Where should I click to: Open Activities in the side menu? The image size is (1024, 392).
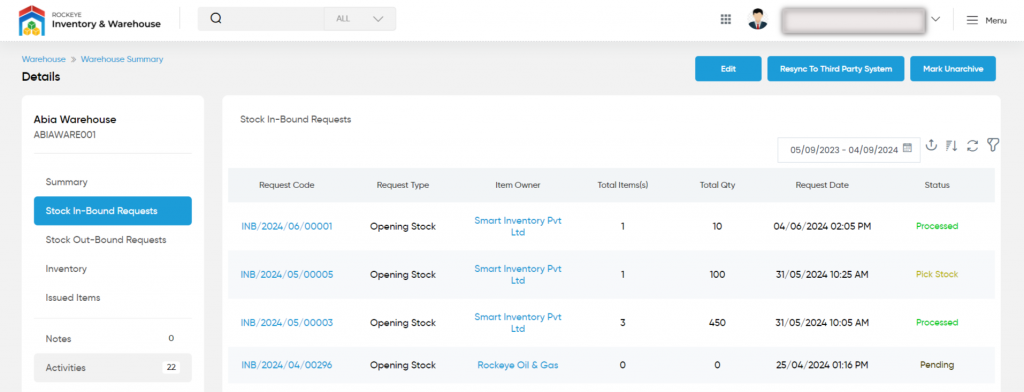tap(112, 367)
